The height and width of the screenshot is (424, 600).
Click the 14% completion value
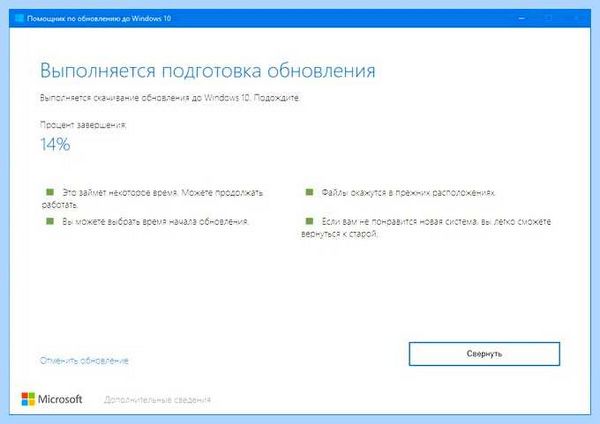pos(55,145)
